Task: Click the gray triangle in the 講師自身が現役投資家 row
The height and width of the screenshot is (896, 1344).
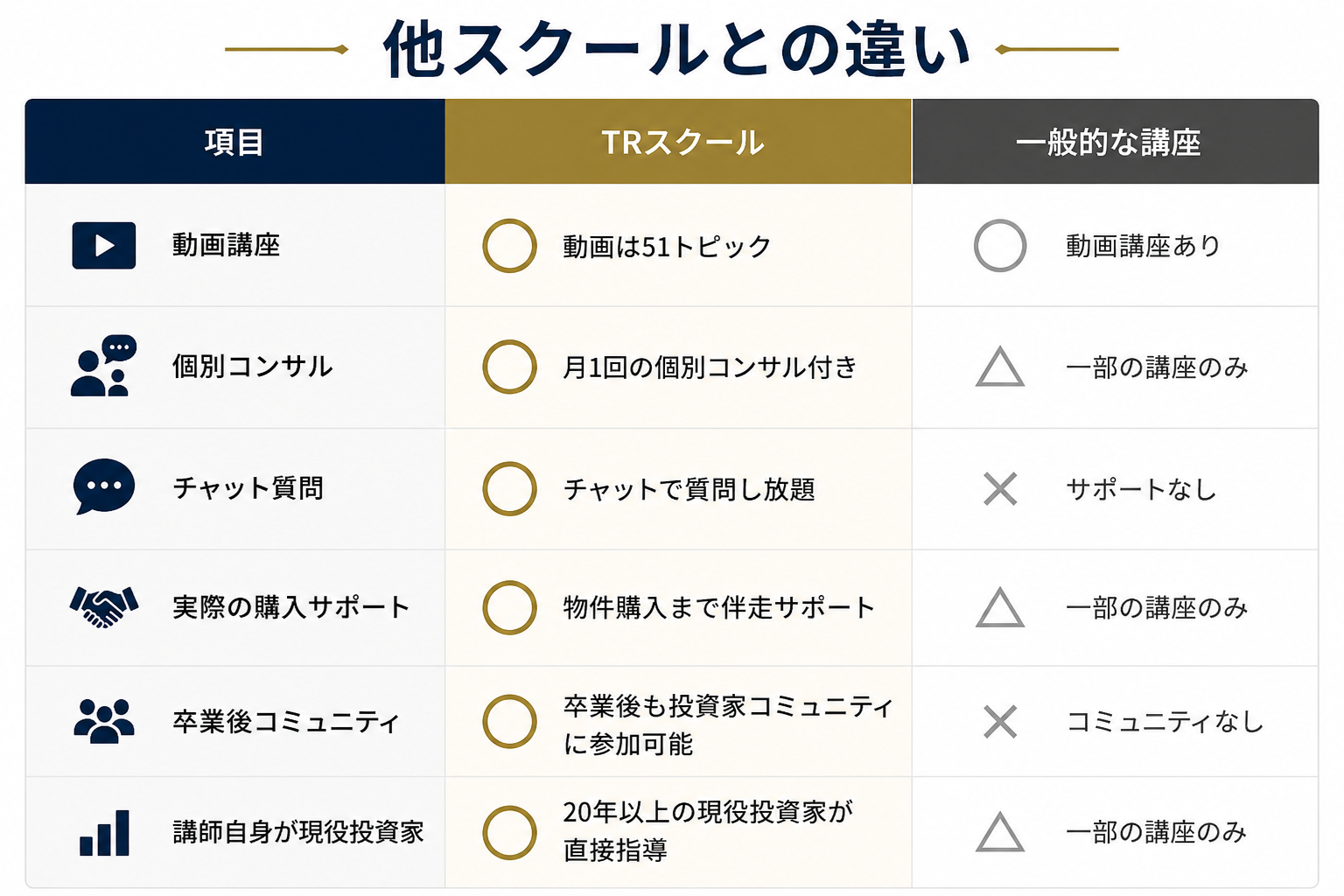Action: [1000, 832]
